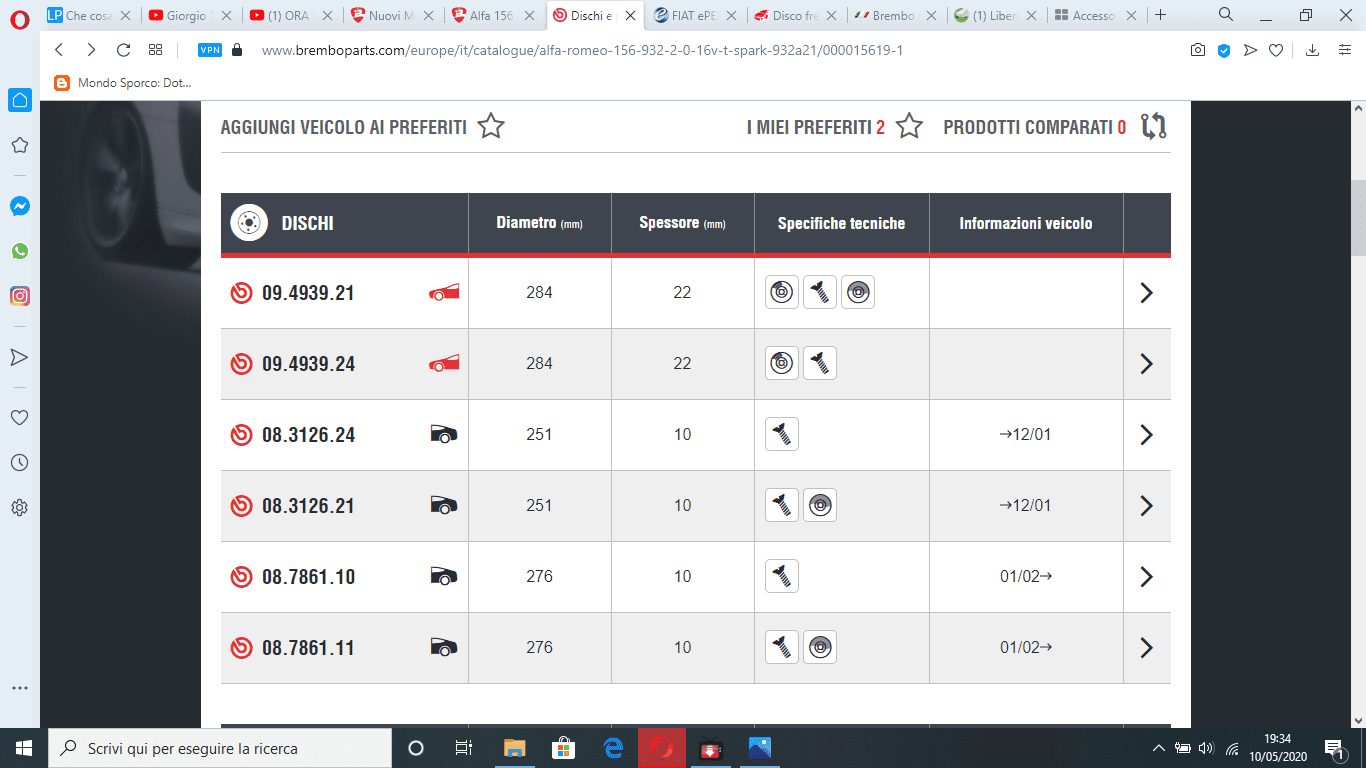1366x768 pixels.
Task: Click vented disc icon in 09.4939.24 row
Action: (782, 363)
